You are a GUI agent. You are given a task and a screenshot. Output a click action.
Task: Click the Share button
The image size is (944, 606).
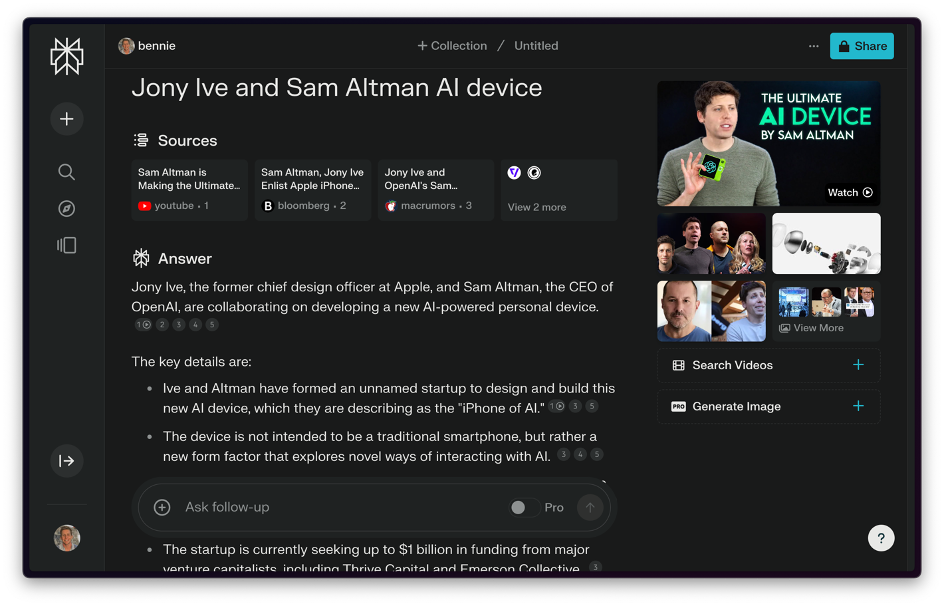[x=862, y=46]
